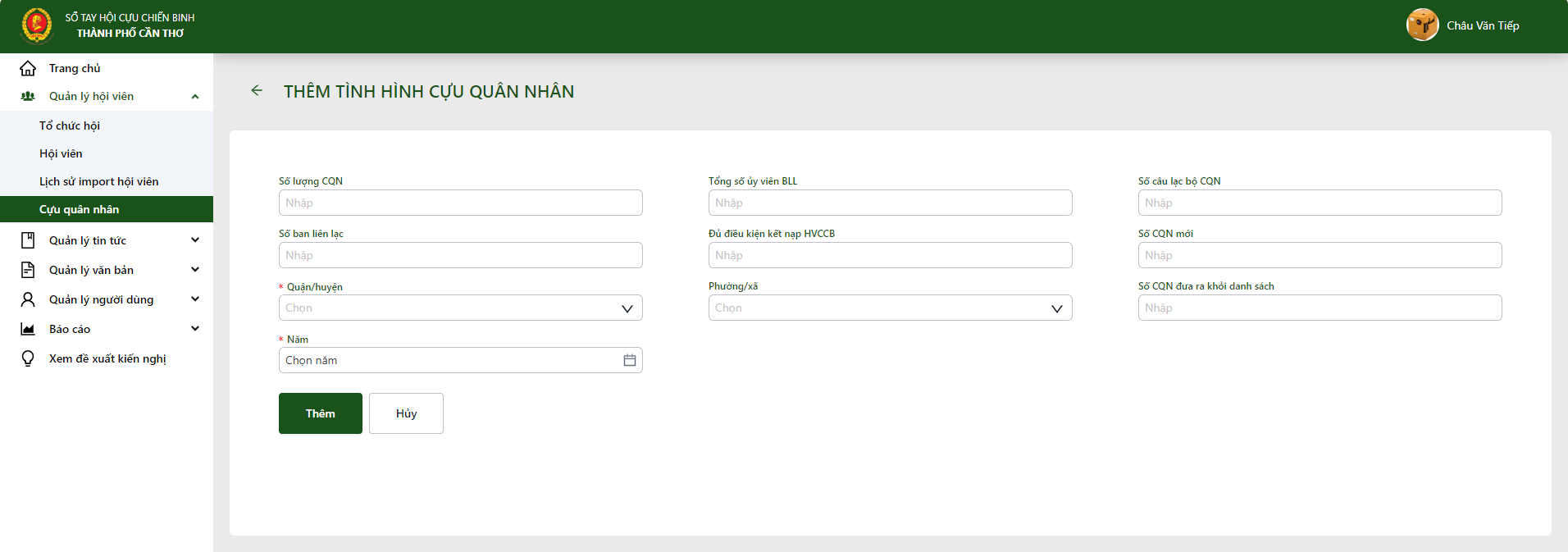The height and width of the screenshot is (552, 1568).
Task: Open Xem đề xuất kiến nghị
Action: coord(107,358)
